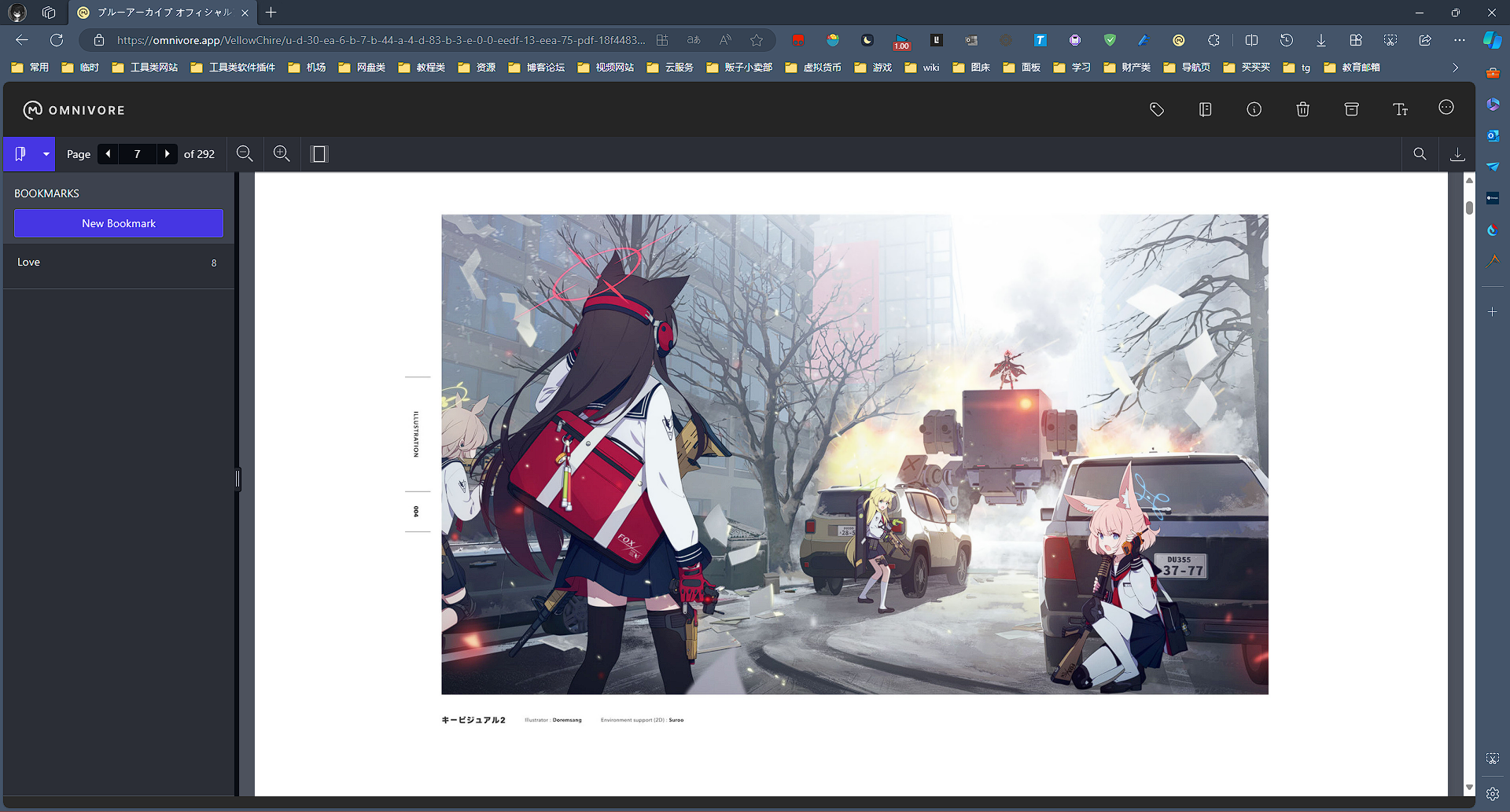Image resolution: width=1510 pixels, height=812 pixels.
Task: Zoom out the PDF
Action: click(x=245, y=154)
